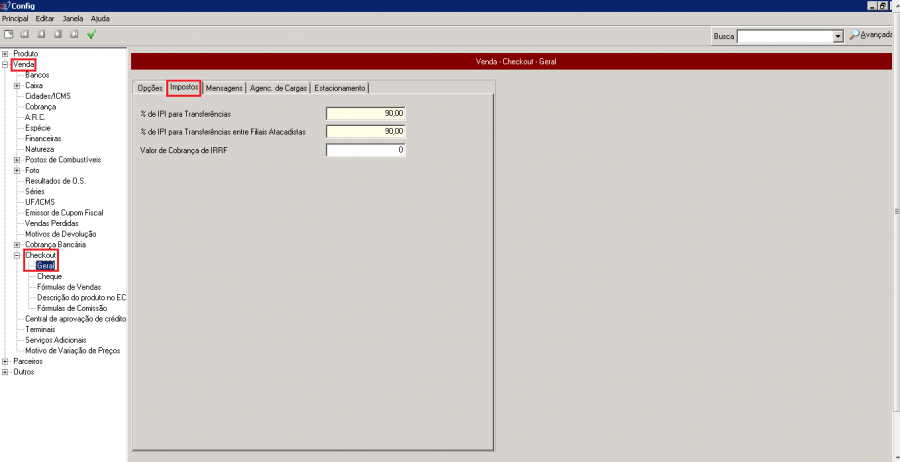
Task: Switch to the Estacionamento tab
Action: click(x=340, y=88)
